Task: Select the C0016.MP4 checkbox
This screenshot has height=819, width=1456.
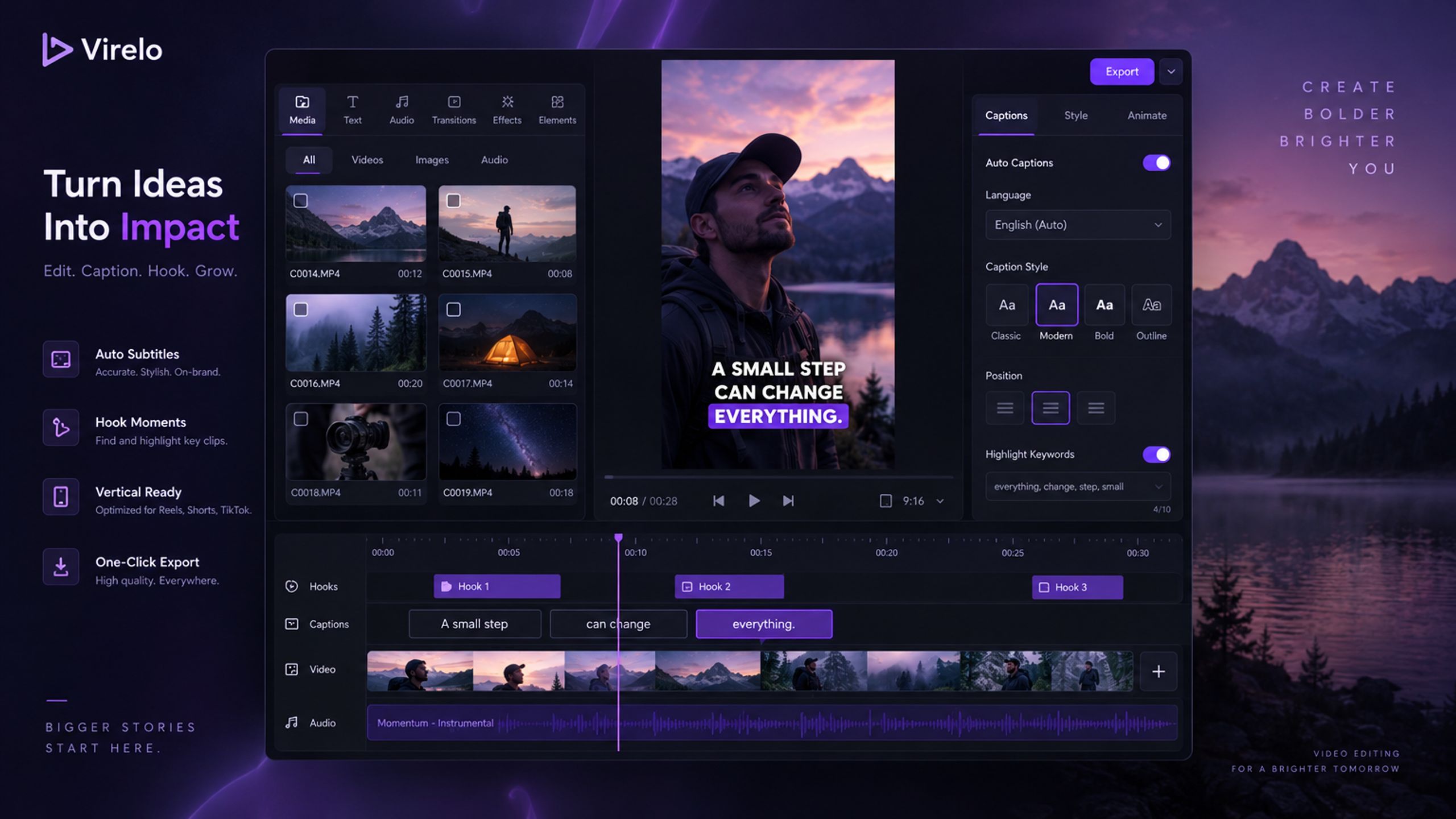Action: pos(300,309)
